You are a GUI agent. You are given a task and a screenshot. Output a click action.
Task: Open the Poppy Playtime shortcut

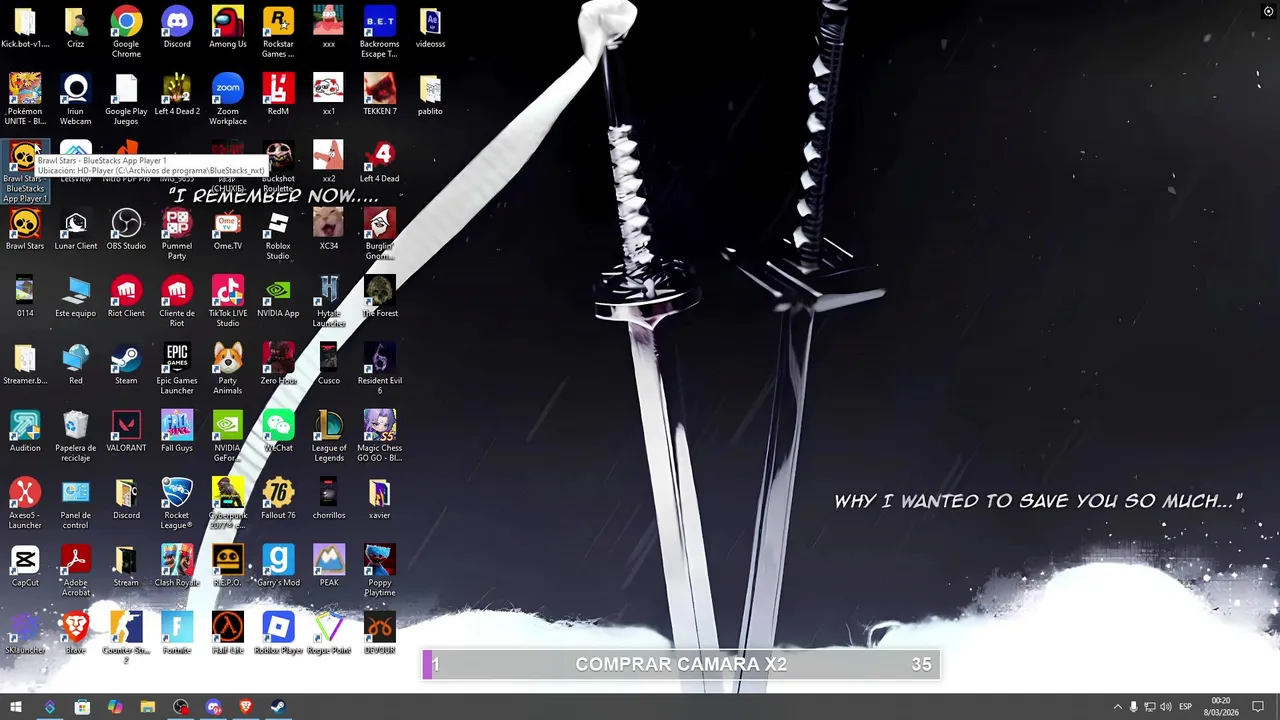pos(380,569)
